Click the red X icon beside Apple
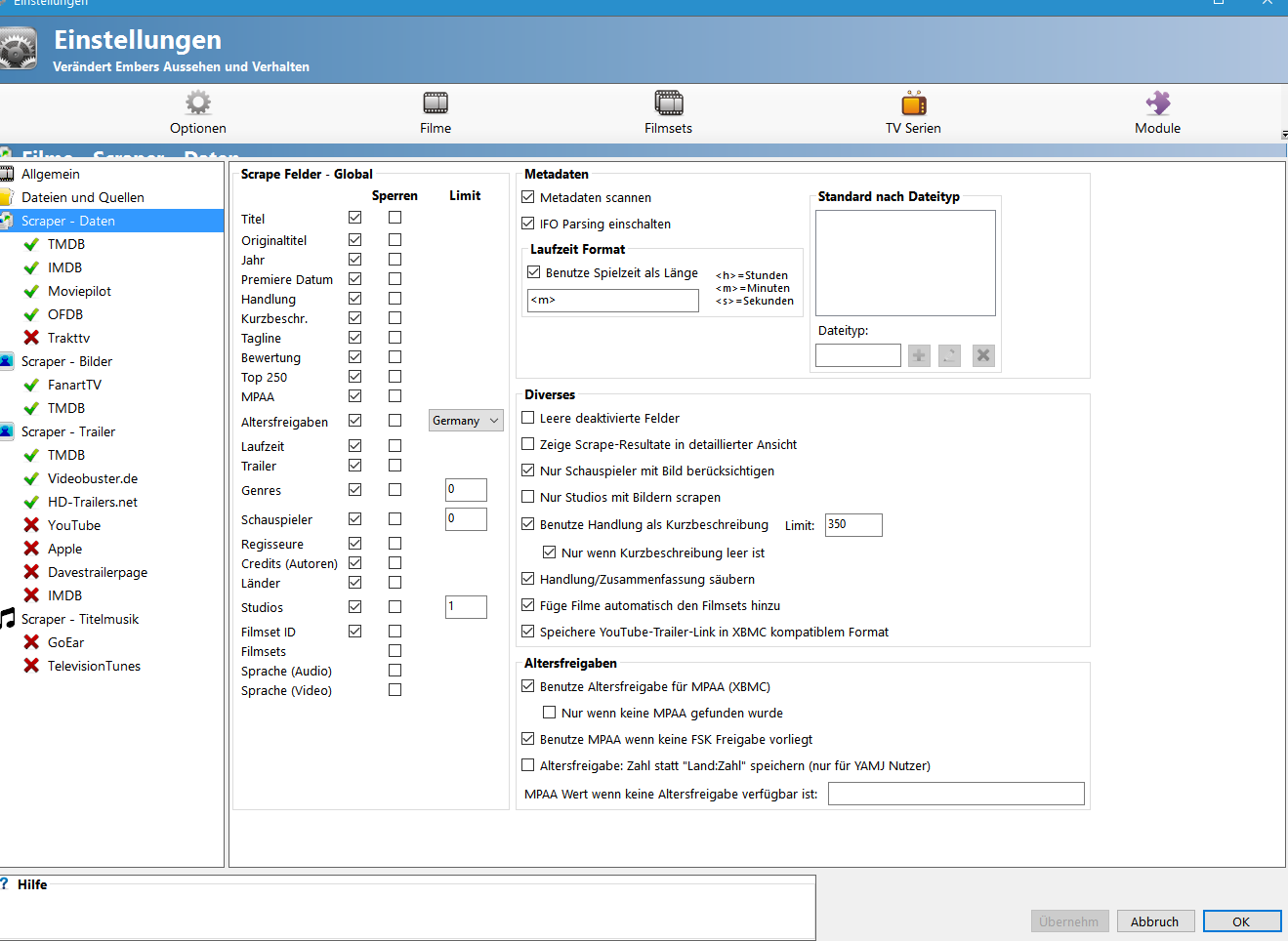This screenshot has width=1288, height=941. tap(31, 549)
